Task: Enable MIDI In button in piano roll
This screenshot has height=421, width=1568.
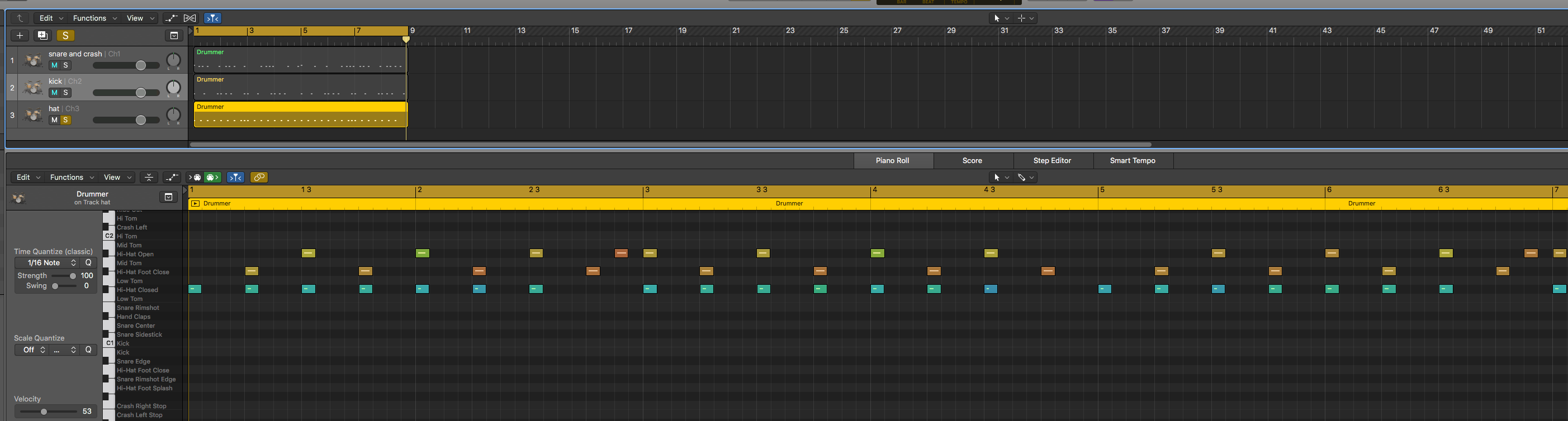Action: (x=196, y=178)
